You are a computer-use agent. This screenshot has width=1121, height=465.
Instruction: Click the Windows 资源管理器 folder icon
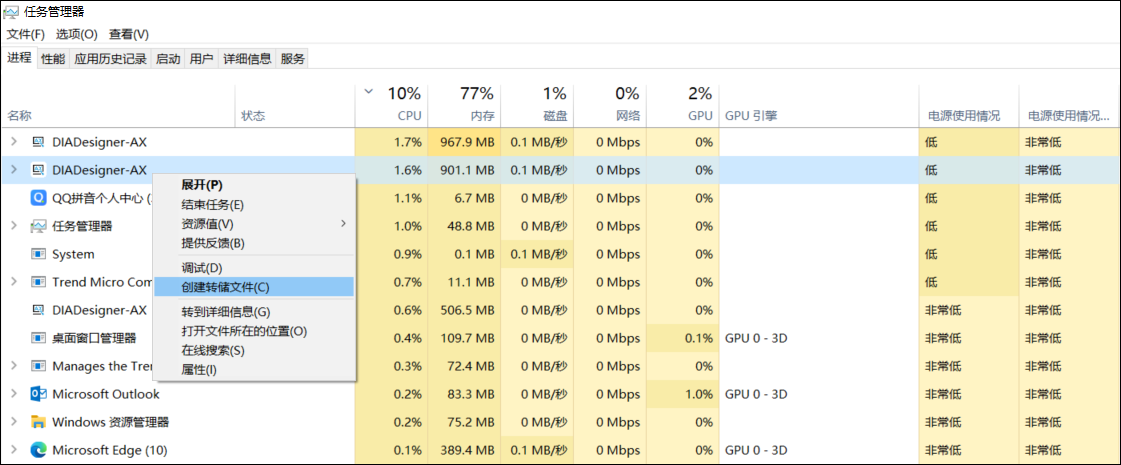tap(39, 422)
